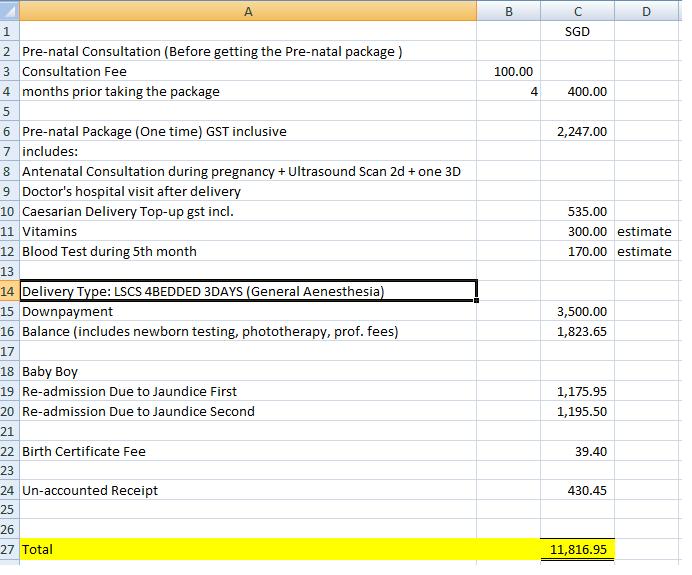Click the 1,823.65 balance amount
692x575 pixels.
tap(577, 331)
